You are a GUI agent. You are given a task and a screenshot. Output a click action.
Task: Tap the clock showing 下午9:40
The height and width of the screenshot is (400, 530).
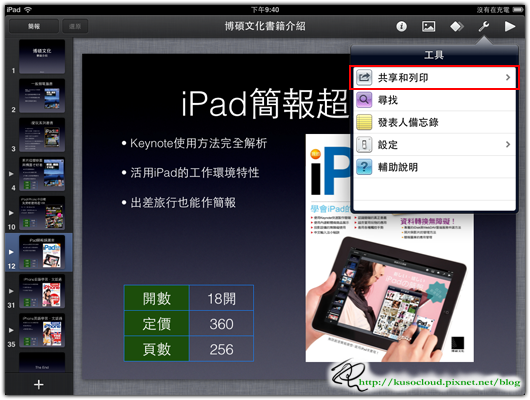pos(265,10)
